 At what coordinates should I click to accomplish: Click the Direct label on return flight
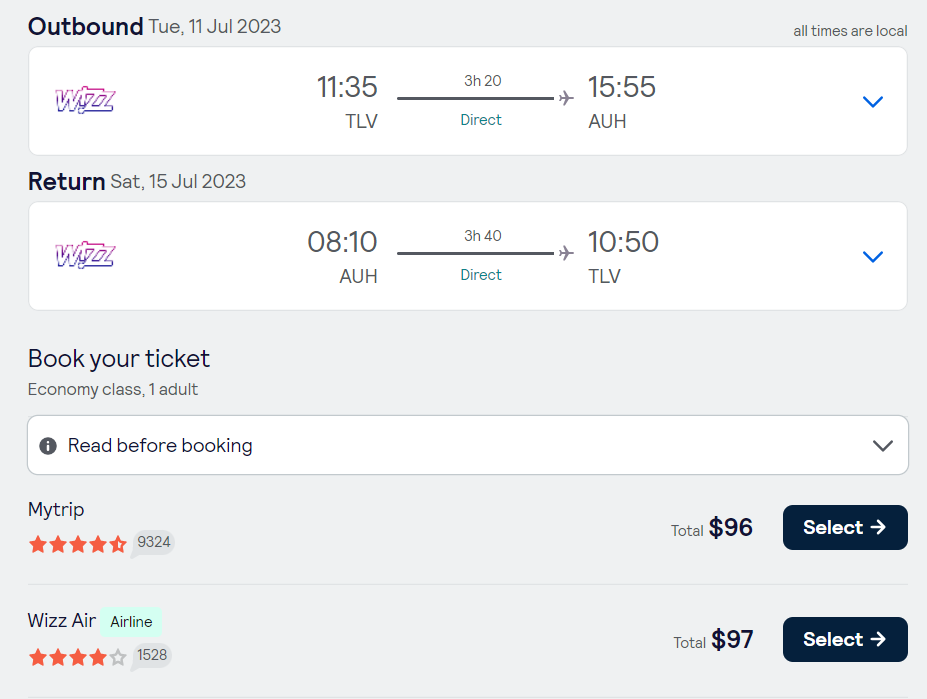click(x=481, y=275)
